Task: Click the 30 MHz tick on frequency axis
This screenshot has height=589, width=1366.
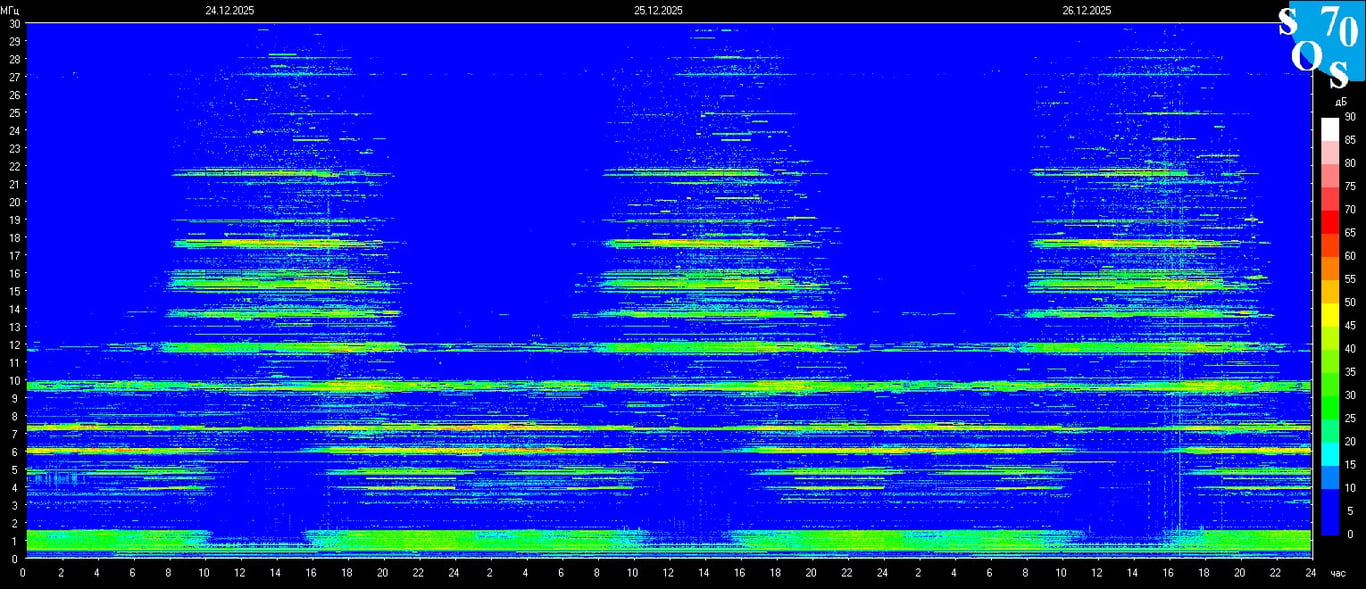Action: coord(13,23)
